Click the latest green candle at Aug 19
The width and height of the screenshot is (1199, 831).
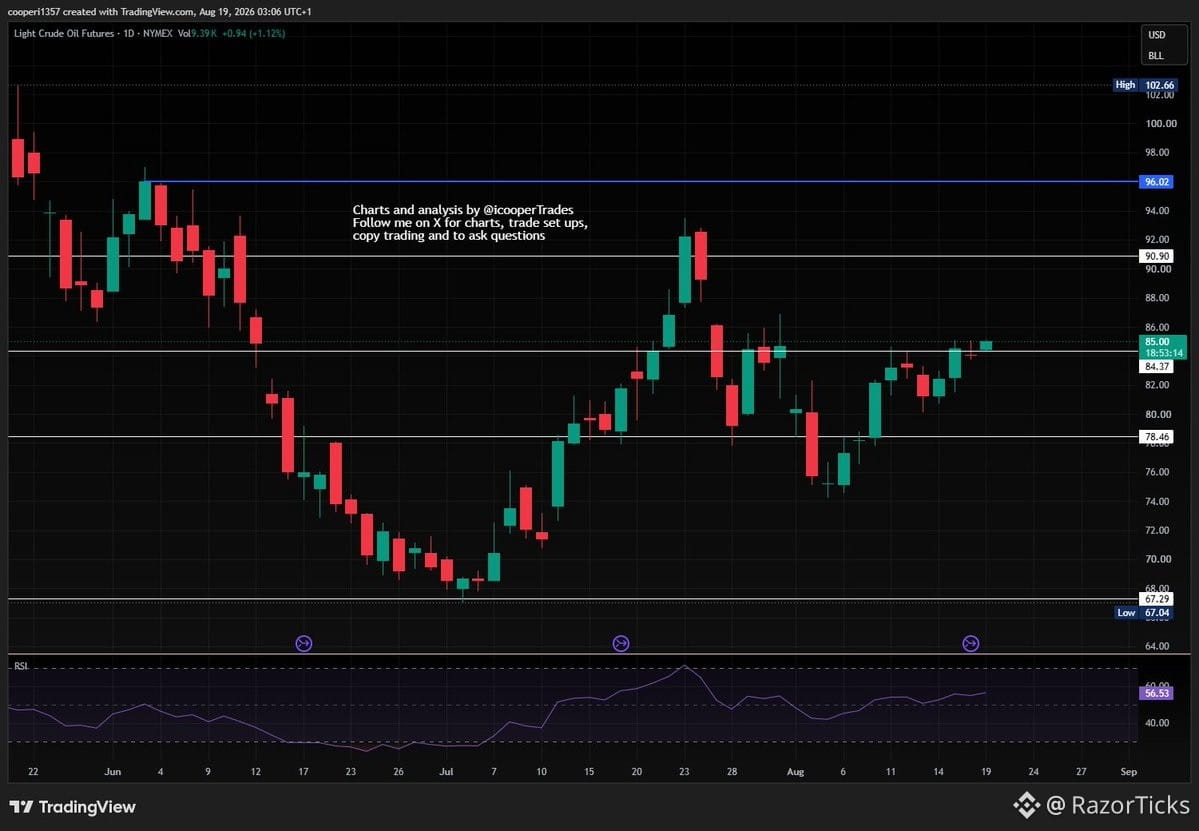[x=986, y=346]
